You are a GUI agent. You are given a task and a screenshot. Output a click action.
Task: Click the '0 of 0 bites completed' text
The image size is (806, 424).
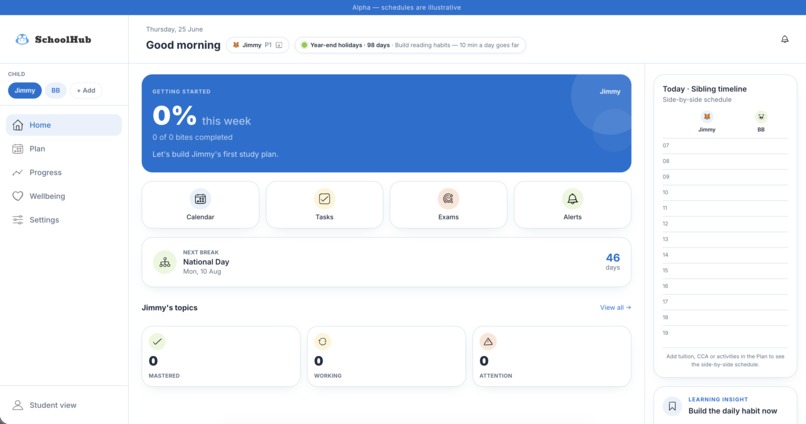click(x=192, y=137)
